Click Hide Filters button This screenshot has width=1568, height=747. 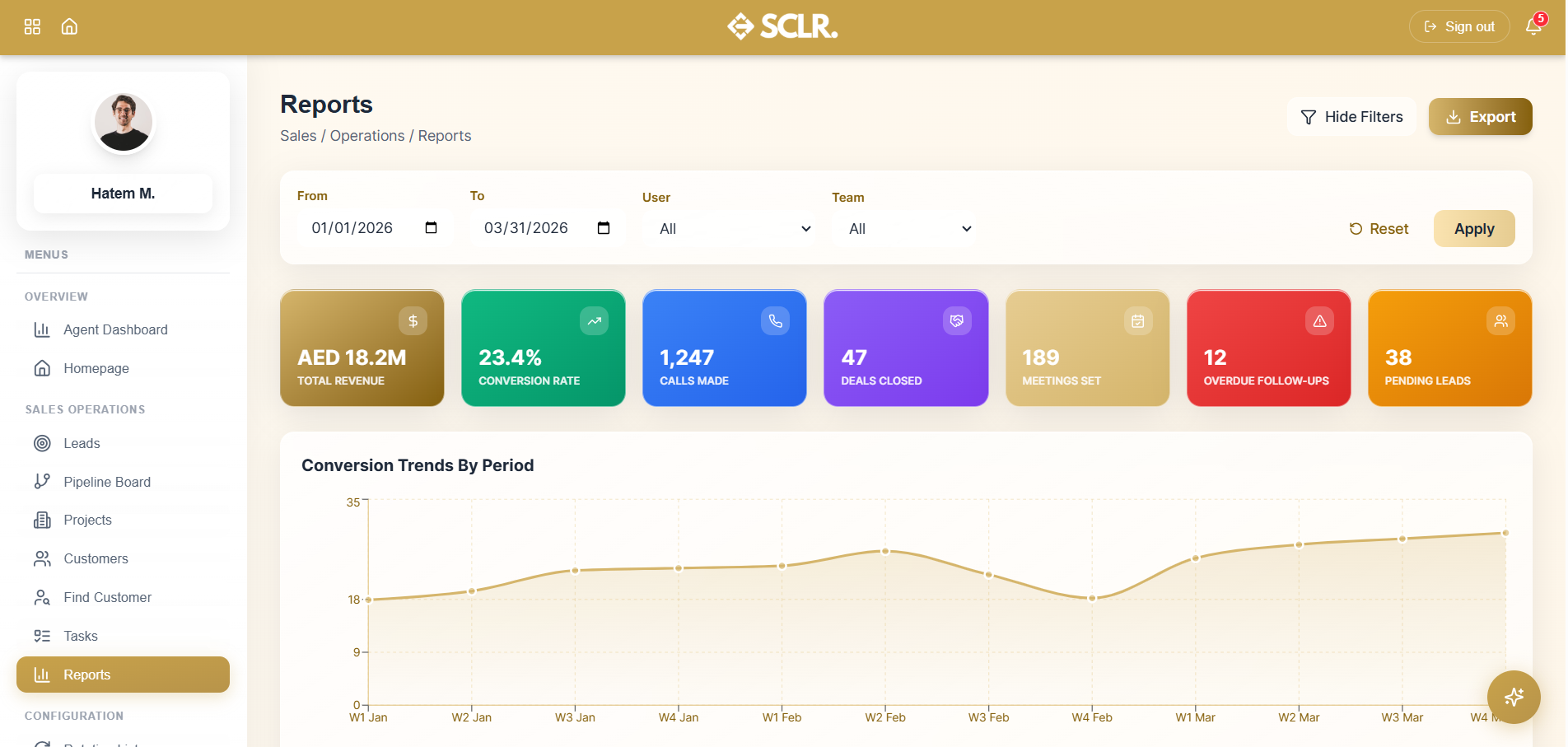tap(1351, 117)
